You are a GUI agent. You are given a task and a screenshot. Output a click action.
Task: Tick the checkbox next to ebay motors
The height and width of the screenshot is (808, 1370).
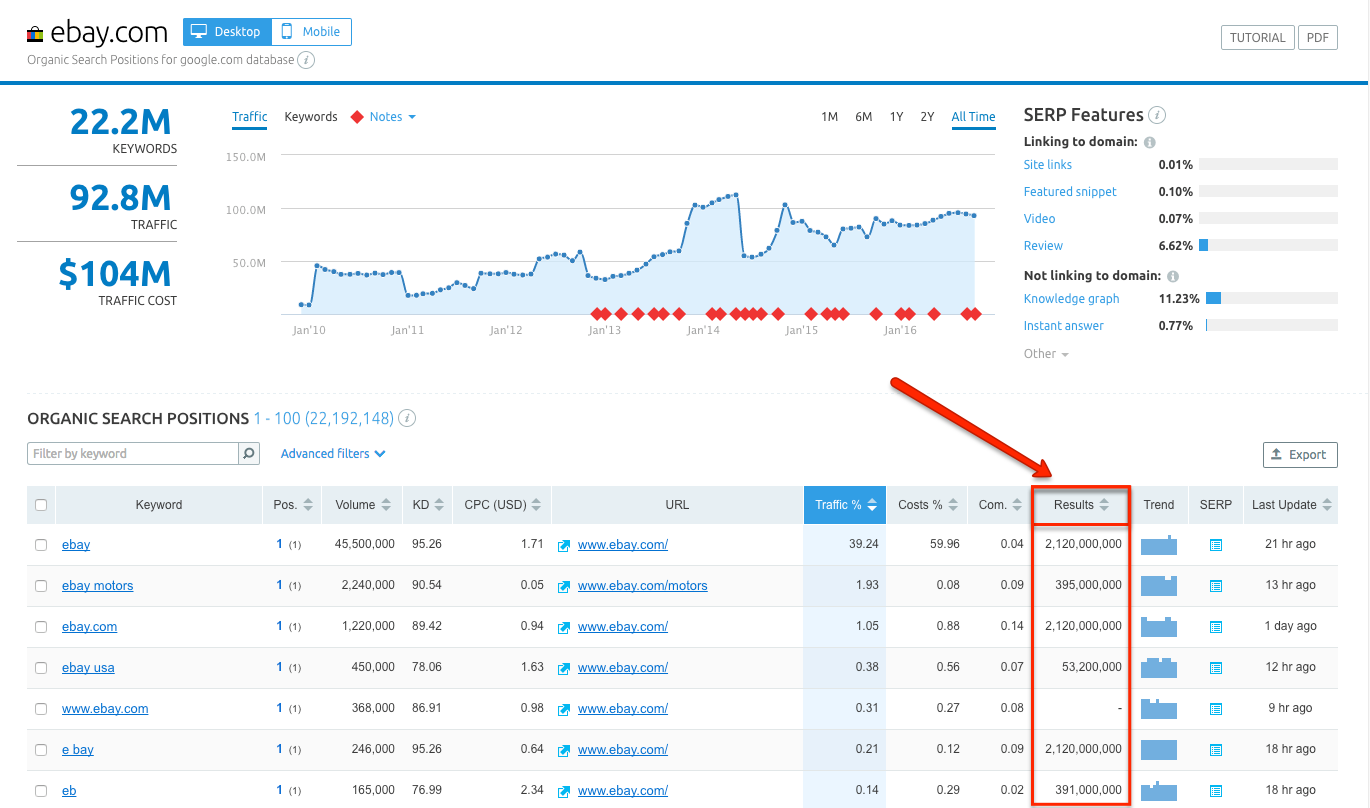tap(41, 586)
